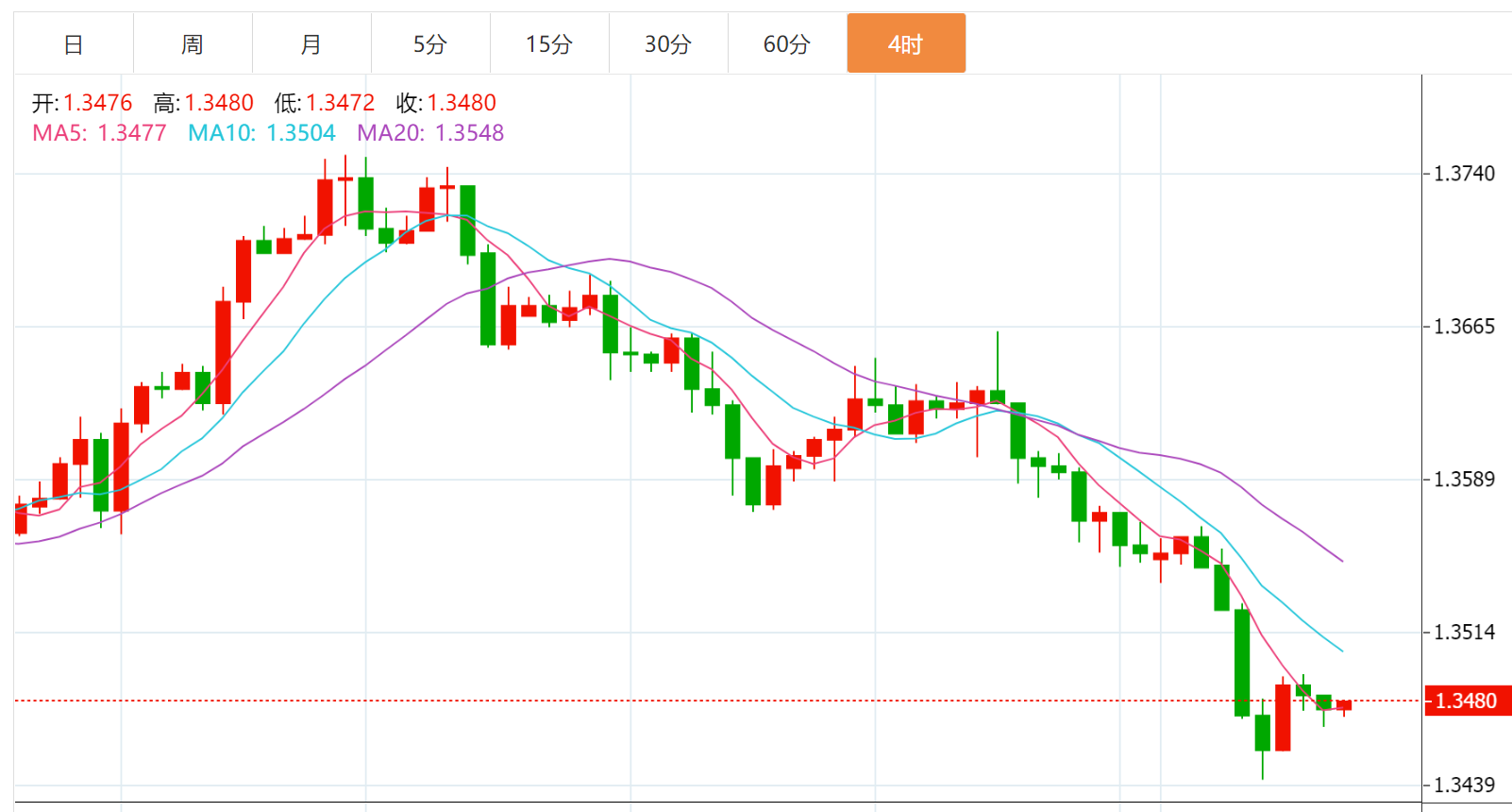The height and width of the screenshot is (812, 1512).
Task: Click the MA5: 1.3477 indicator label
Action: 99,133
